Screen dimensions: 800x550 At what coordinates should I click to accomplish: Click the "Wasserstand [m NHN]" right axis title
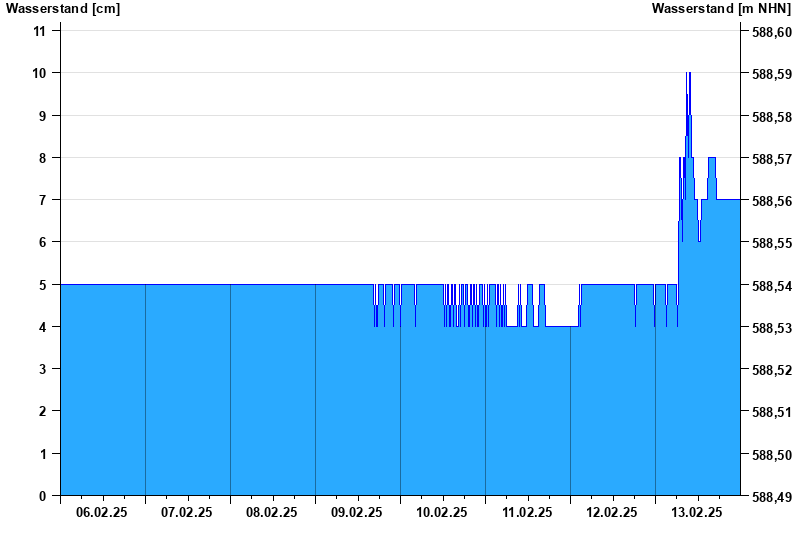tap(721, 9)
